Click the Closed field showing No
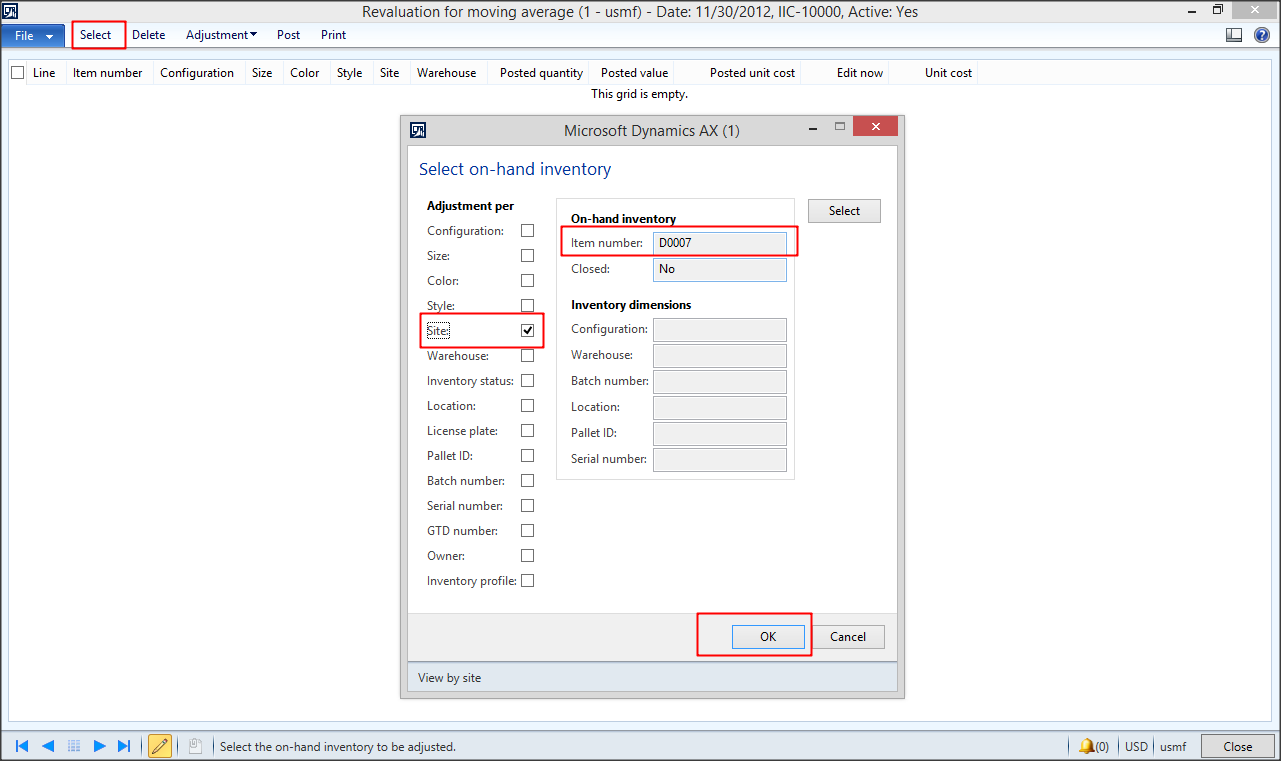The height and width of the screenshot is (761, 1281). 720,269
